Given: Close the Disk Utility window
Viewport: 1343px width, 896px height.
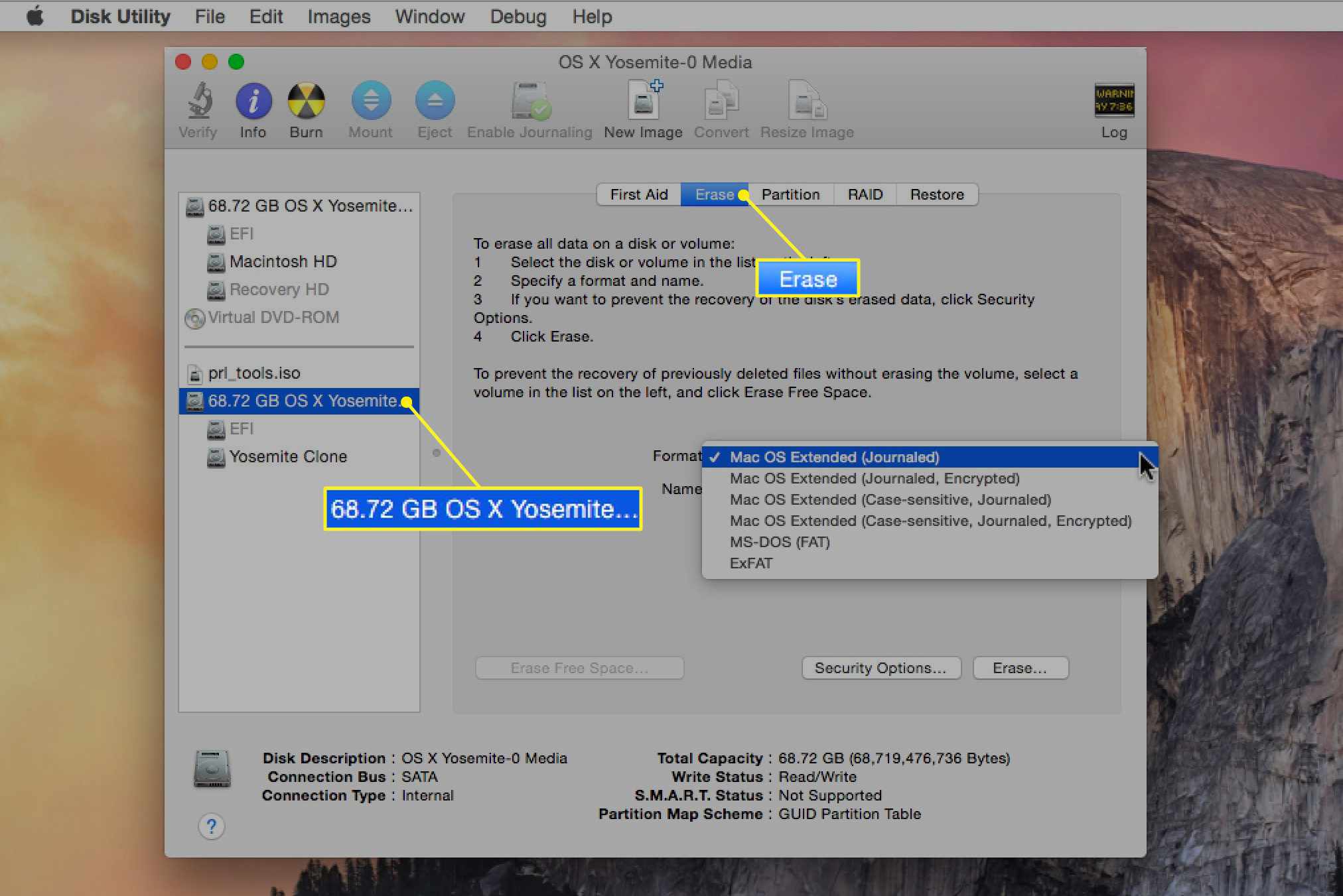Looking at the screenshot, I should 183,62.
